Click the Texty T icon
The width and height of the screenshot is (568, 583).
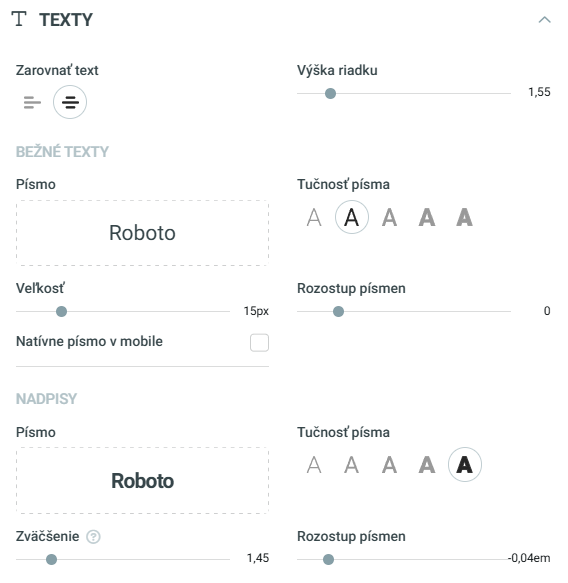(x=19, y=19)
